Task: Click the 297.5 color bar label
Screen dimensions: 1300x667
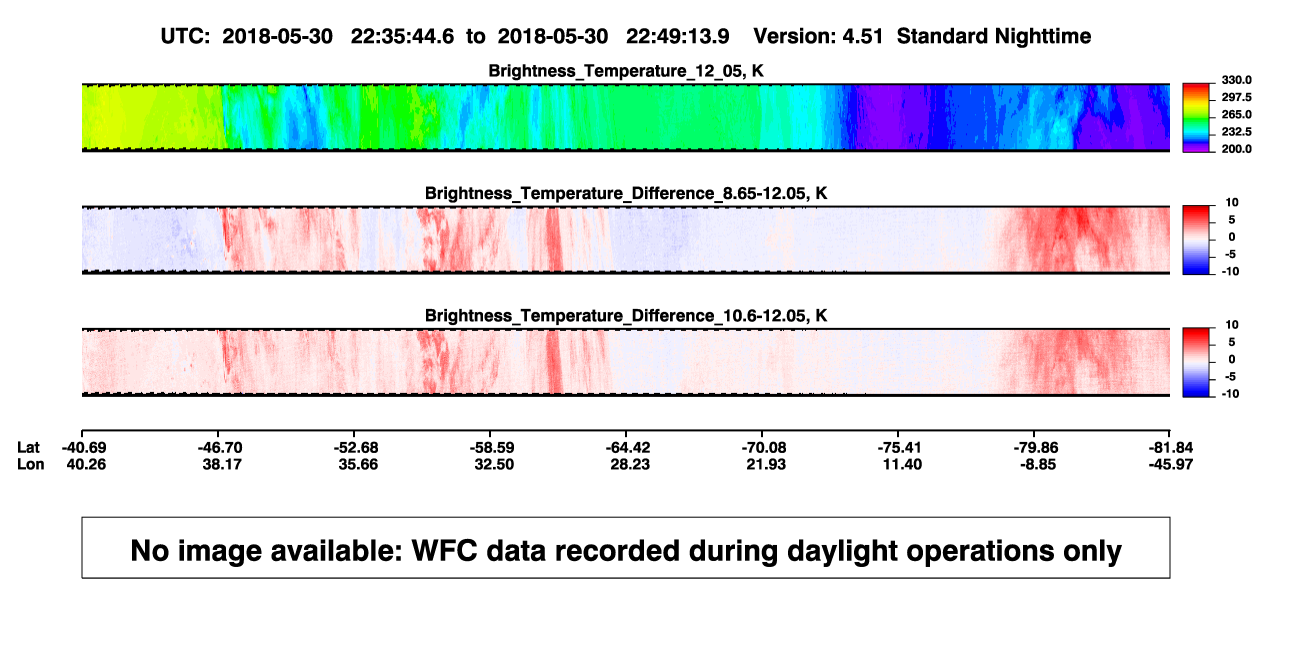Action: [1237, 97]
